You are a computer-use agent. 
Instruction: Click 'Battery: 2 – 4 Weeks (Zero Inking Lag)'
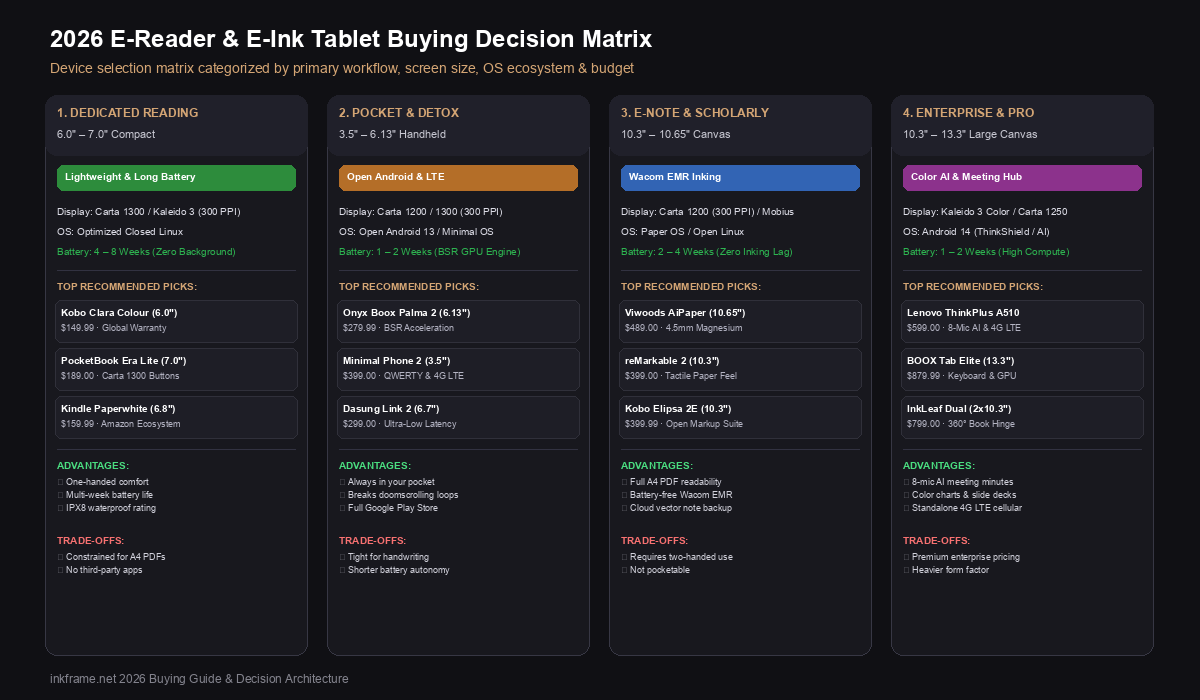click(x=709, y=252)
